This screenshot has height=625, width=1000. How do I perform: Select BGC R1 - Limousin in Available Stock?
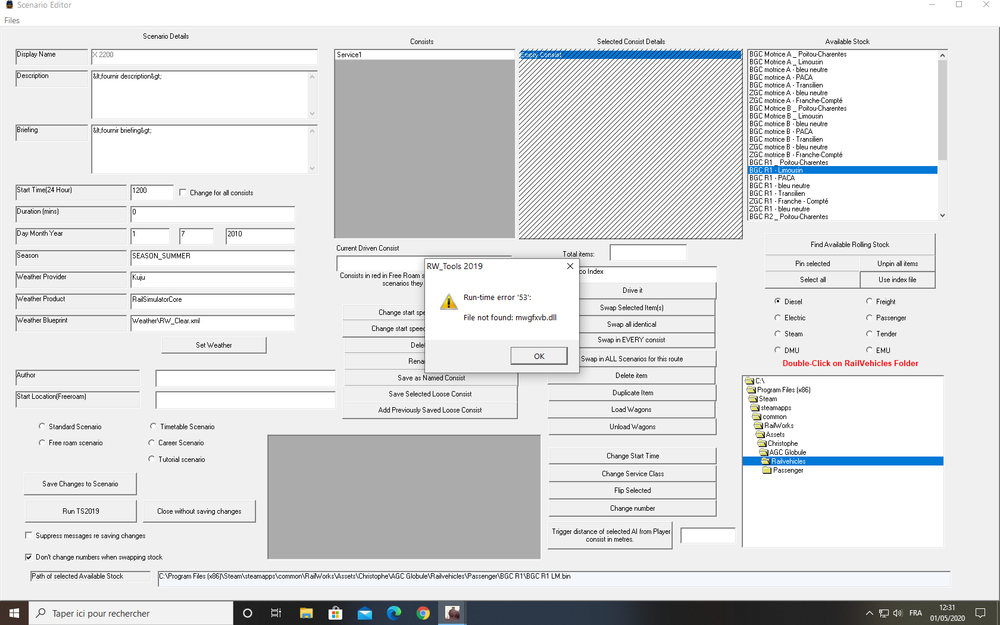[x=790, y=170]
